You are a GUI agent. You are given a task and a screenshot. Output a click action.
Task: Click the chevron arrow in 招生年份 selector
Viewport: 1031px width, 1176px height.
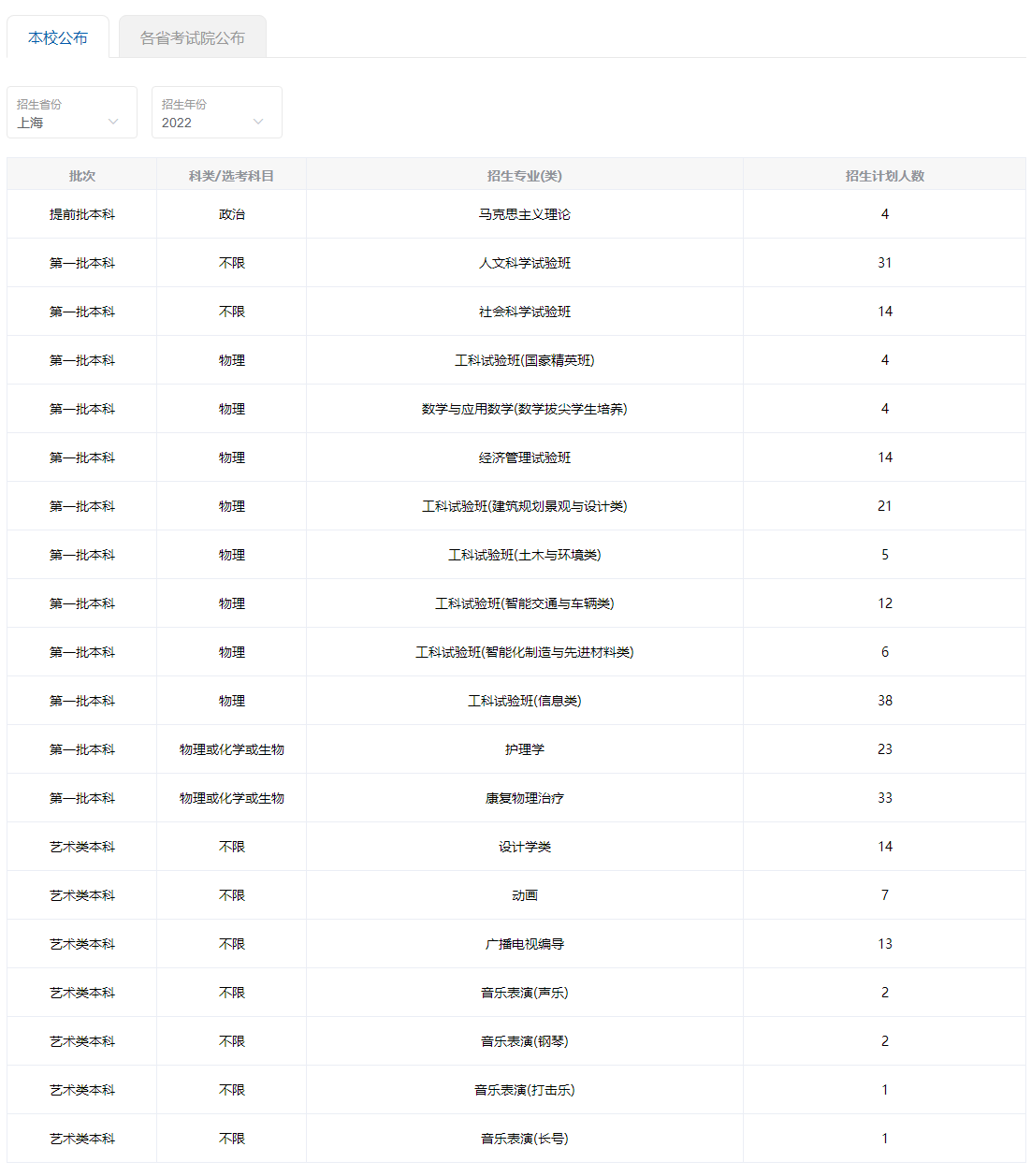pos(258,122)
